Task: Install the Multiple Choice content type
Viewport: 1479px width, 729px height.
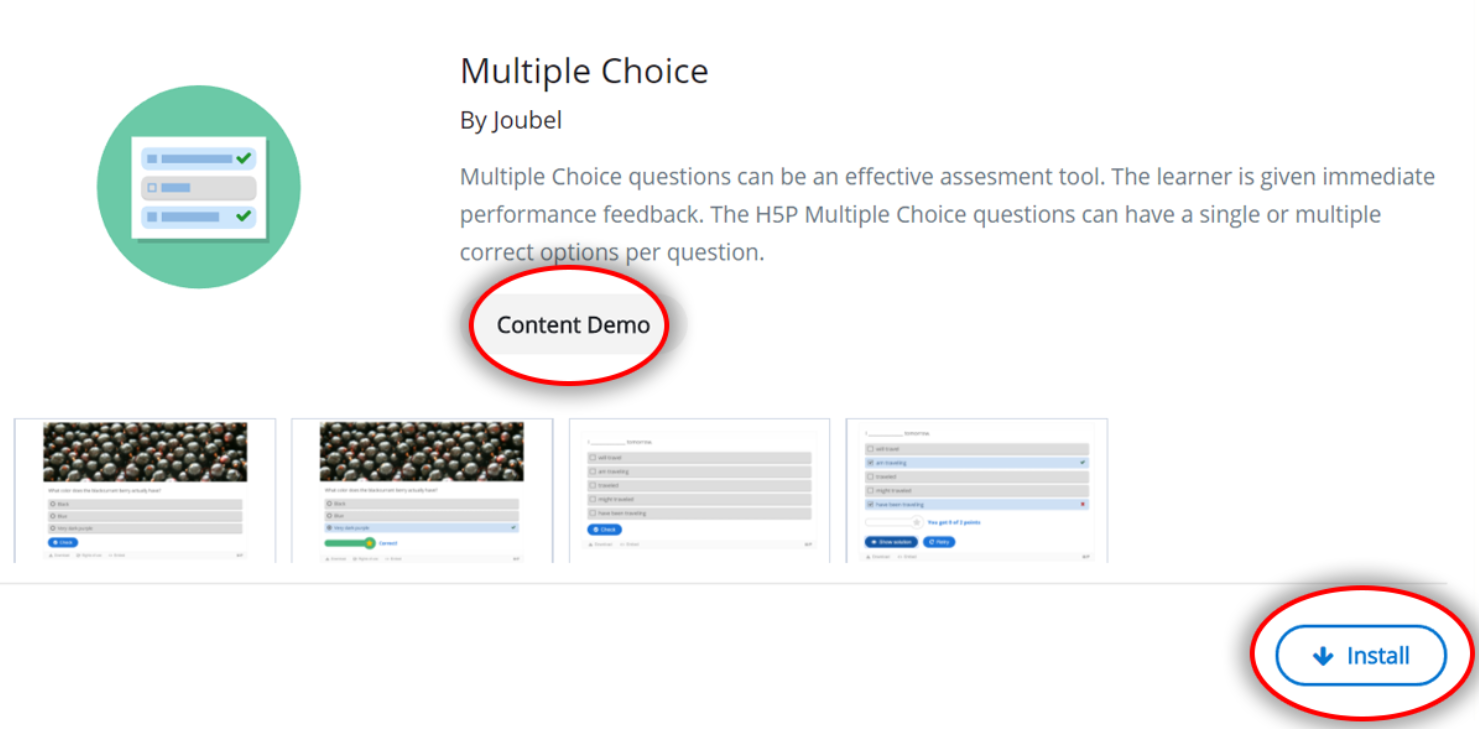Action: coord(1361,656)
